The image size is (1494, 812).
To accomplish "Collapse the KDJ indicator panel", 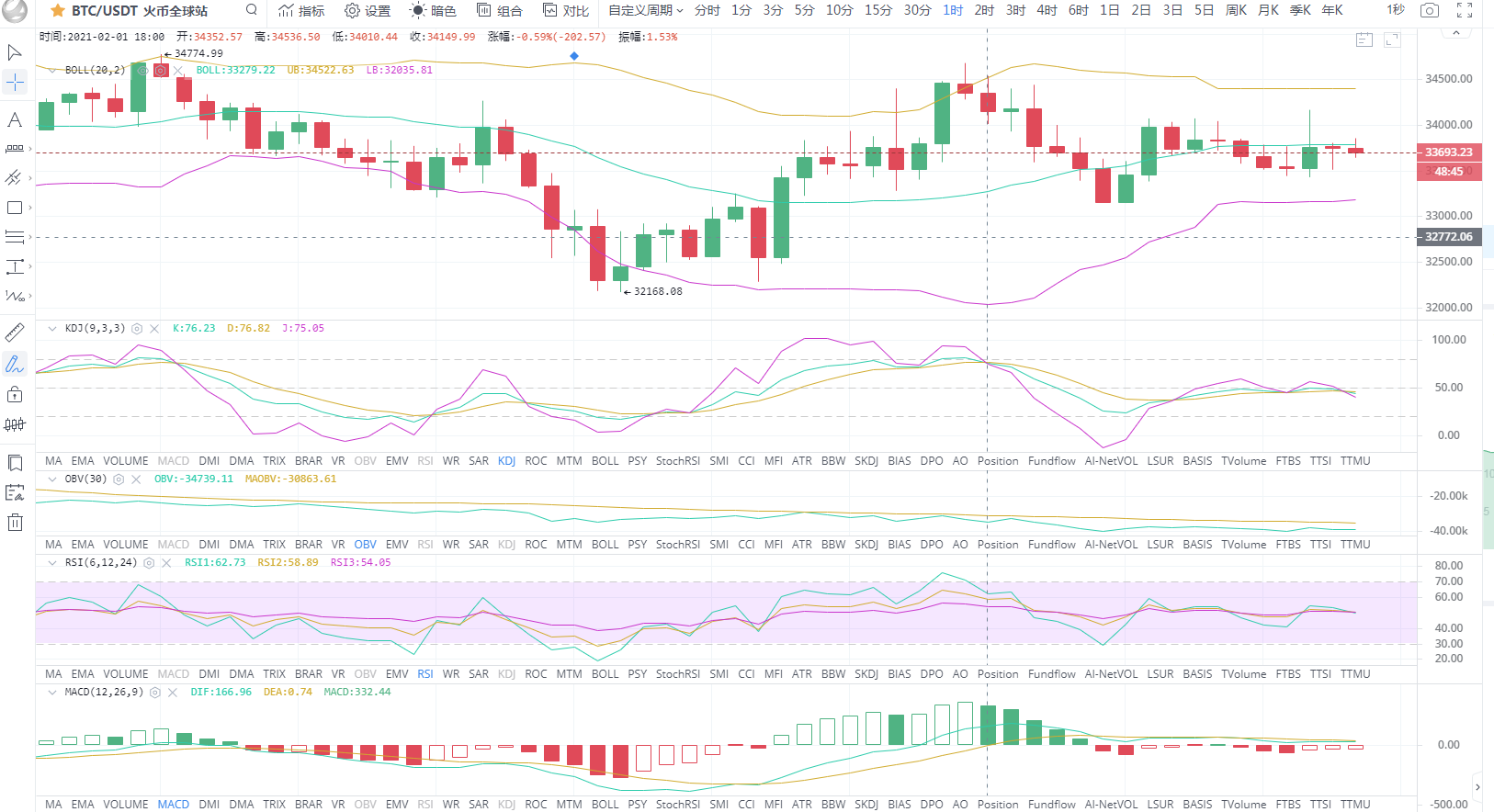I will [52, 328].
